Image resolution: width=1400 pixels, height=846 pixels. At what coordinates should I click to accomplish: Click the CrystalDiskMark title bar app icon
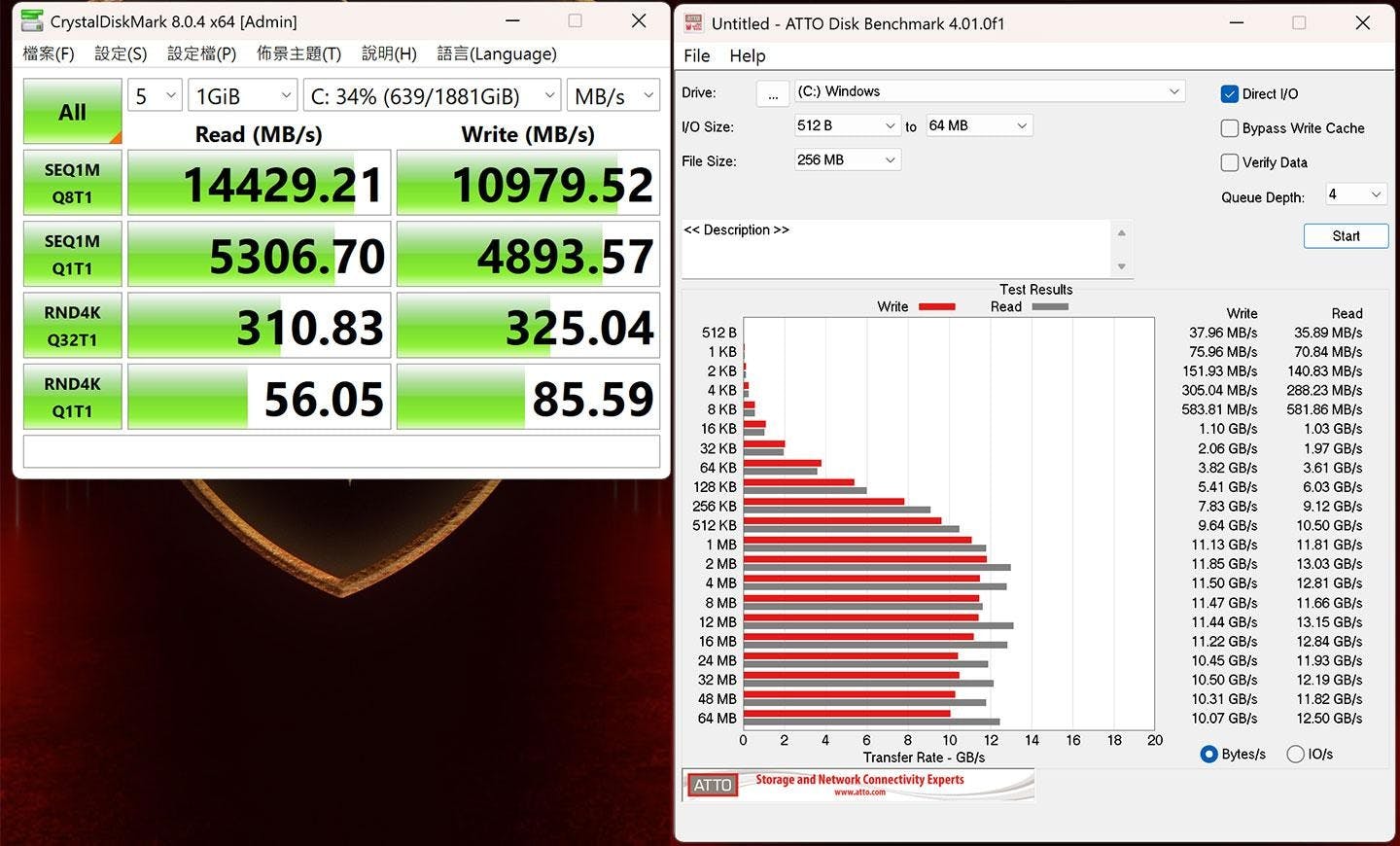point(32,20)
